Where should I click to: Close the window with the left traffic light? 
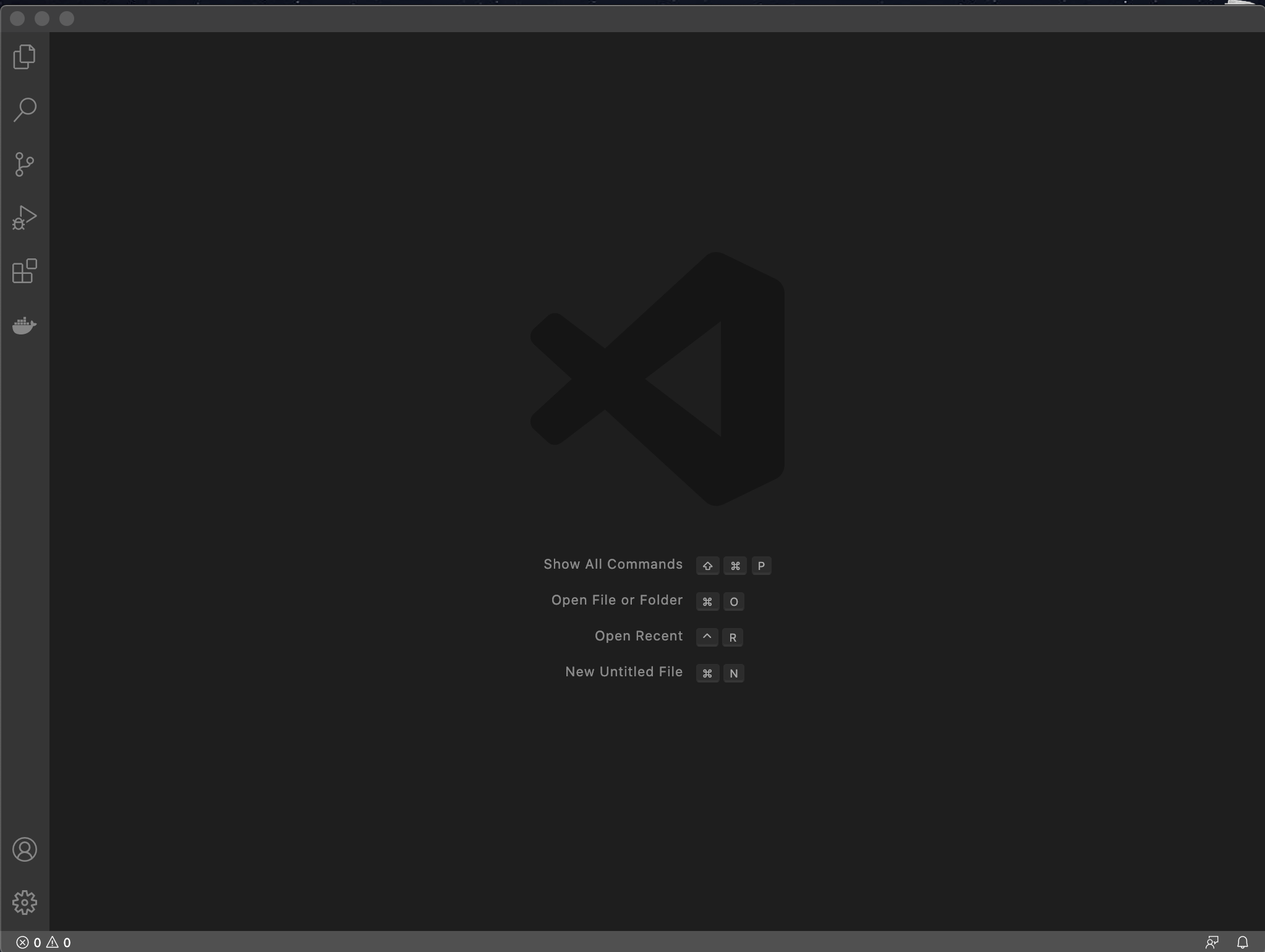click(17, 19)
